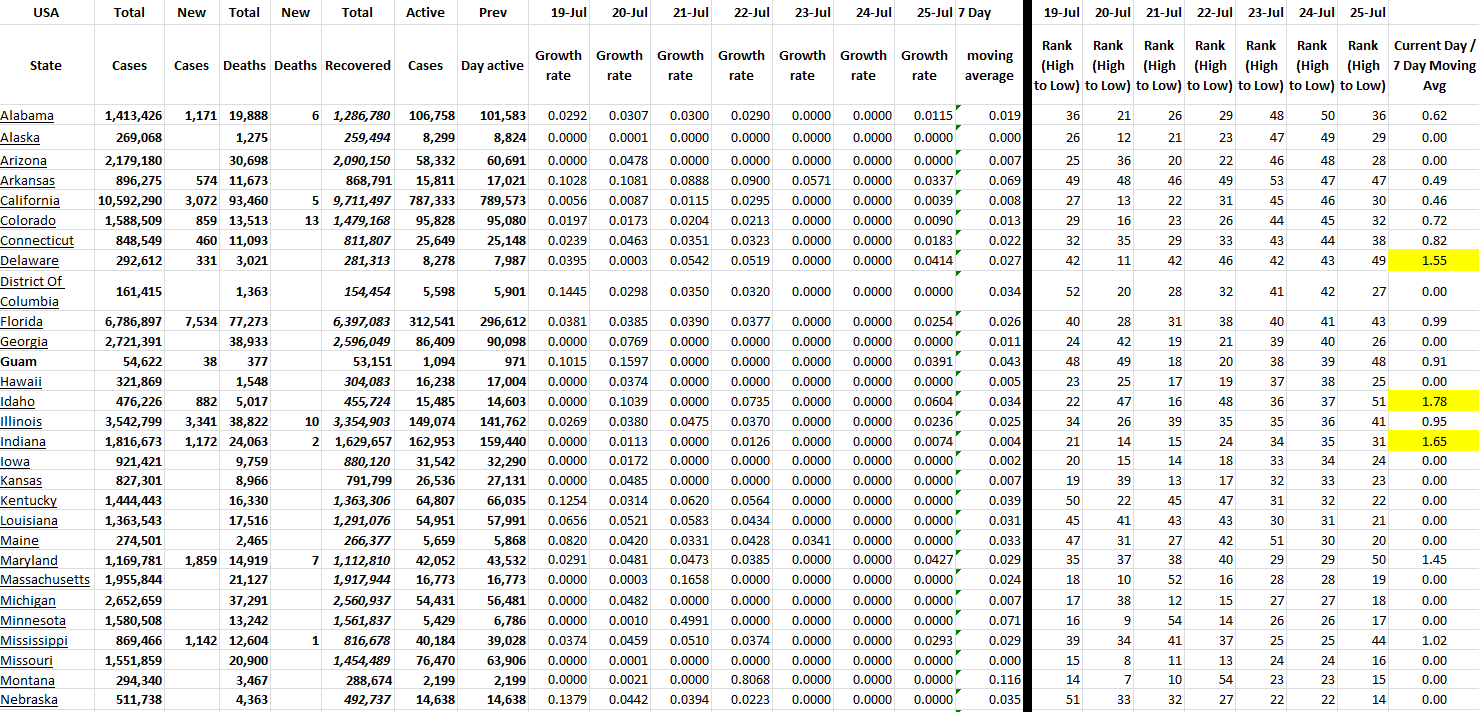The image size is (1479, 712).
Task: Click the 'Current Day / 7 Day Moving Avg' header
Action: tap(1433, 66)
